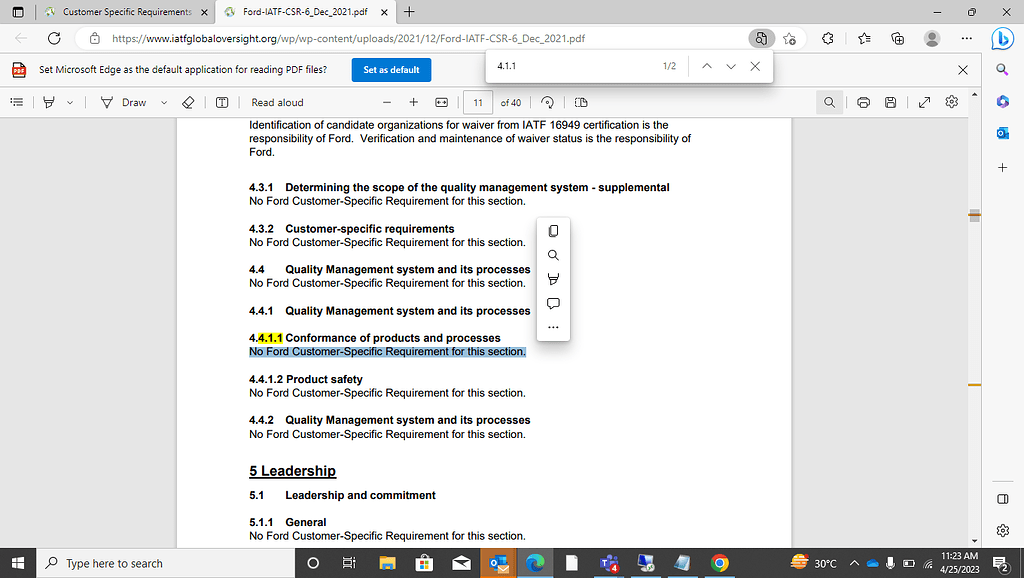Go to the next 4.1.1 search result
1024x578 pixels.
coord(729,66)
